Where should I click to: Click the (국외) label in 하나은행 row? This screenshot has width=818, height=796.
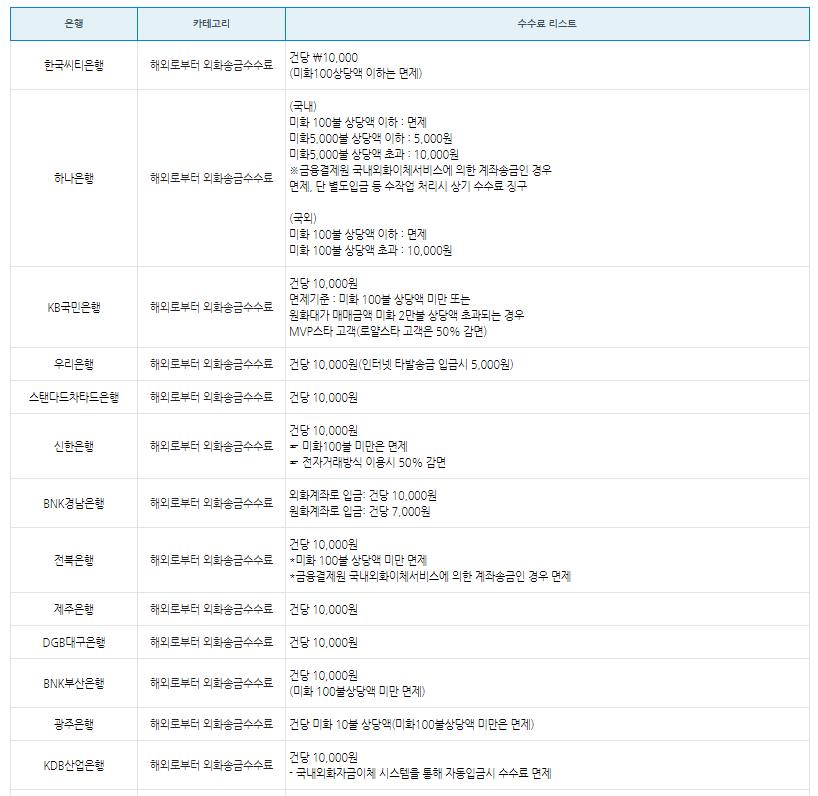(303, 218)
